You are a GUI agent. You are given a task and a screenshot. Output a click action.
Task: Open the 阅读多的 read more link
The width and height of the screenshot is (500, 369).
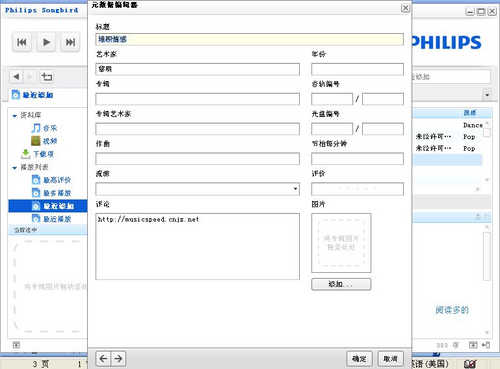point(452,310)
